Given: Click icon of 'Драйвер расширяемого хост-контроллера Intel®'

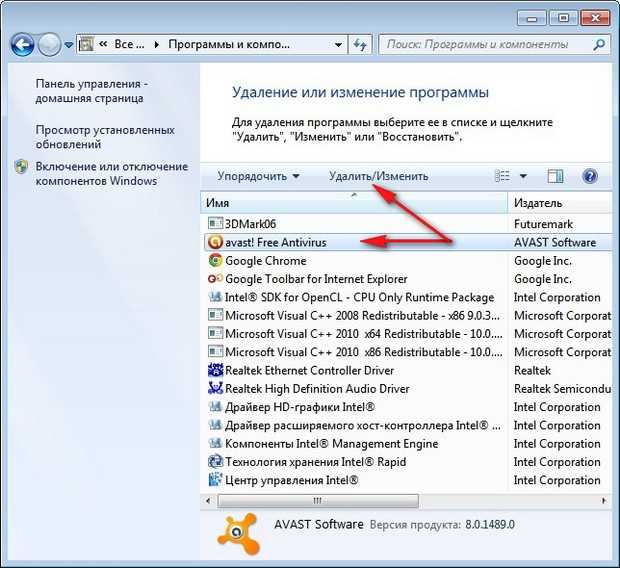Looking at the screenshot, I should (215, 424).
